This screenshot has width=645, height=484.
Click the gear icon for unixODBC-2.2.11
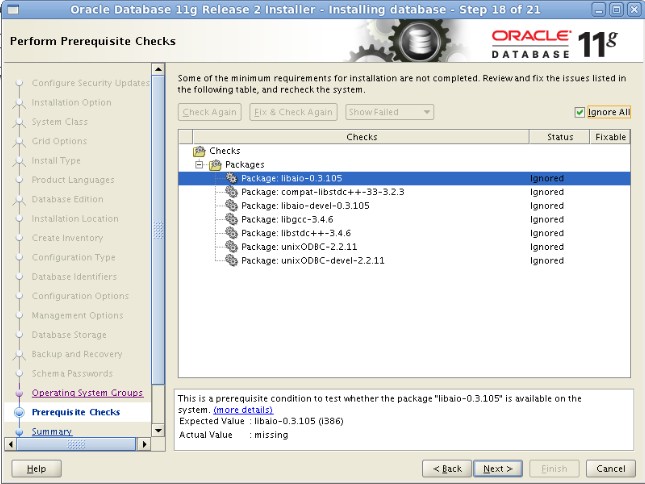(232, 246)
